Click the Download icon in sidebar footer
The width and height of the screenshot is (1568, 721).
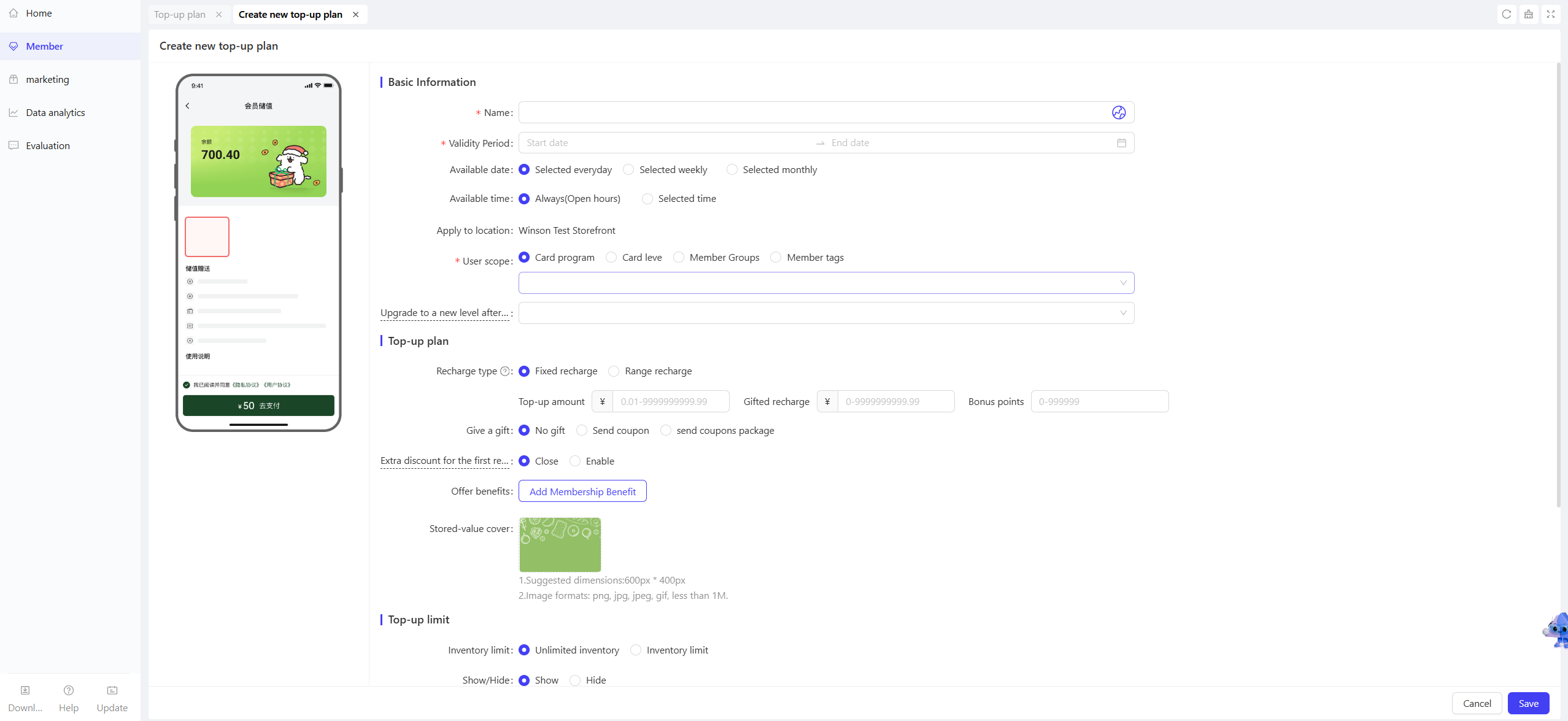point(25,691)
